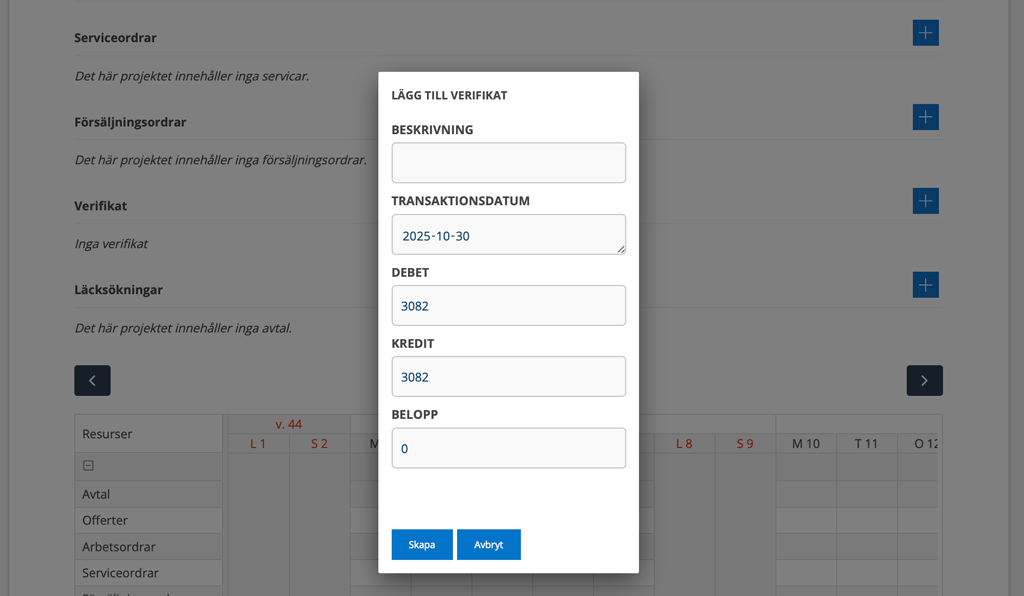Cancel the dialog with Avbryt
Screen dimensions: 1024x596
(488, 545)
